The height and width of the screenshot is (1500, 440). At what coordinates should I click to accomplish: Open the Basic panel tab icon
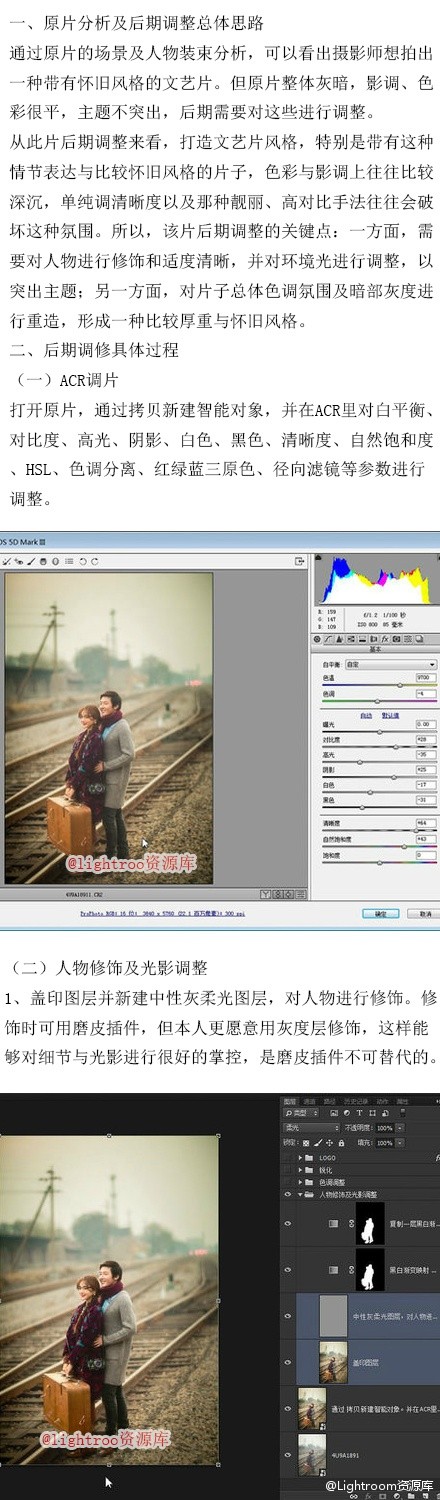pyautogui.click(x=316, y=639)
